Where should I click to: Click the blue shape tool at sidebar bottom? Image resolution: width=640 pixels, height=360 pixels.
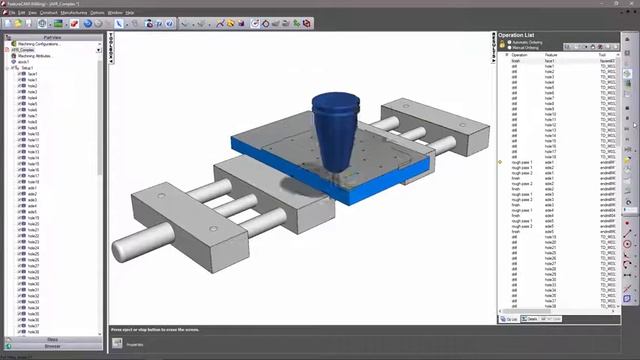(x=627, y=299)
